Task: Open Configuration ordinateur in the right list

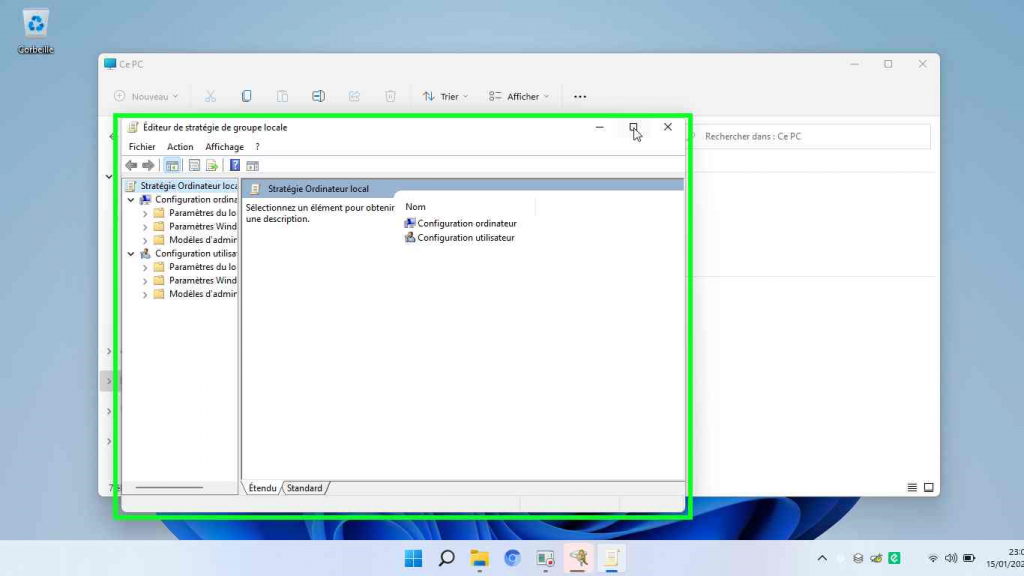Action: pos(466,224)
